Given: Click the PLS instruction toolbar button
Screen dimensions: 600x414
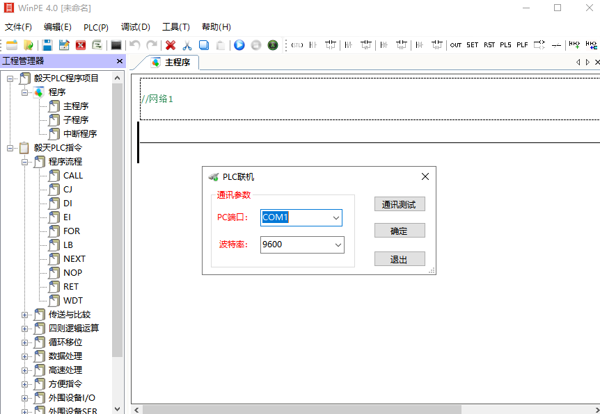Looking at the screenshot, I should pos(505,45).
